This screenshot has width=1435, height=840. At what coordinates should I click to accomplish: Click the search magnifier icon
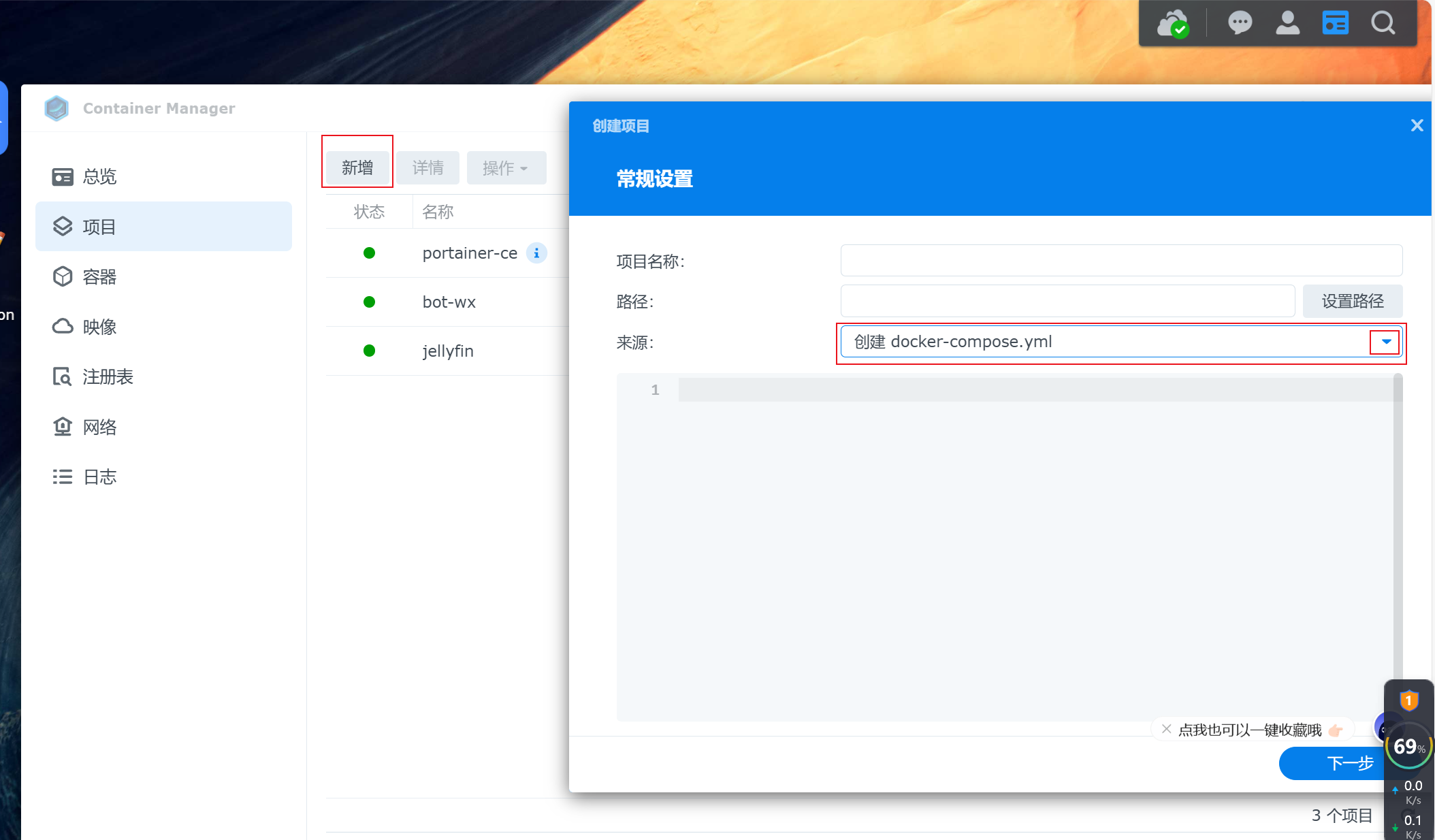(x=1383, y=23)
